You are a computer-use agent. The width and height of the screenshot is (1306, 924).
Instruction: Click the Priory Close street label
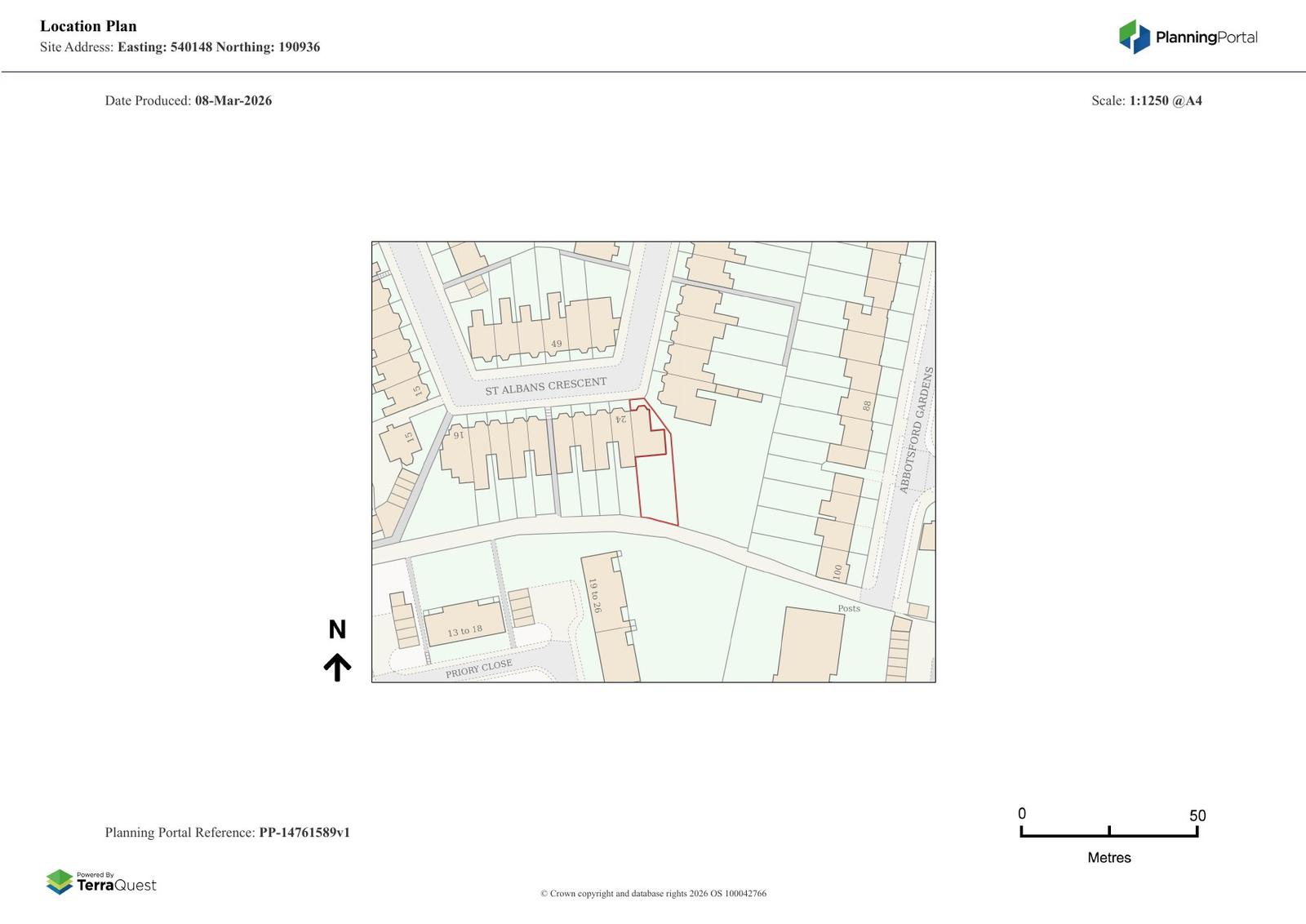478,669
